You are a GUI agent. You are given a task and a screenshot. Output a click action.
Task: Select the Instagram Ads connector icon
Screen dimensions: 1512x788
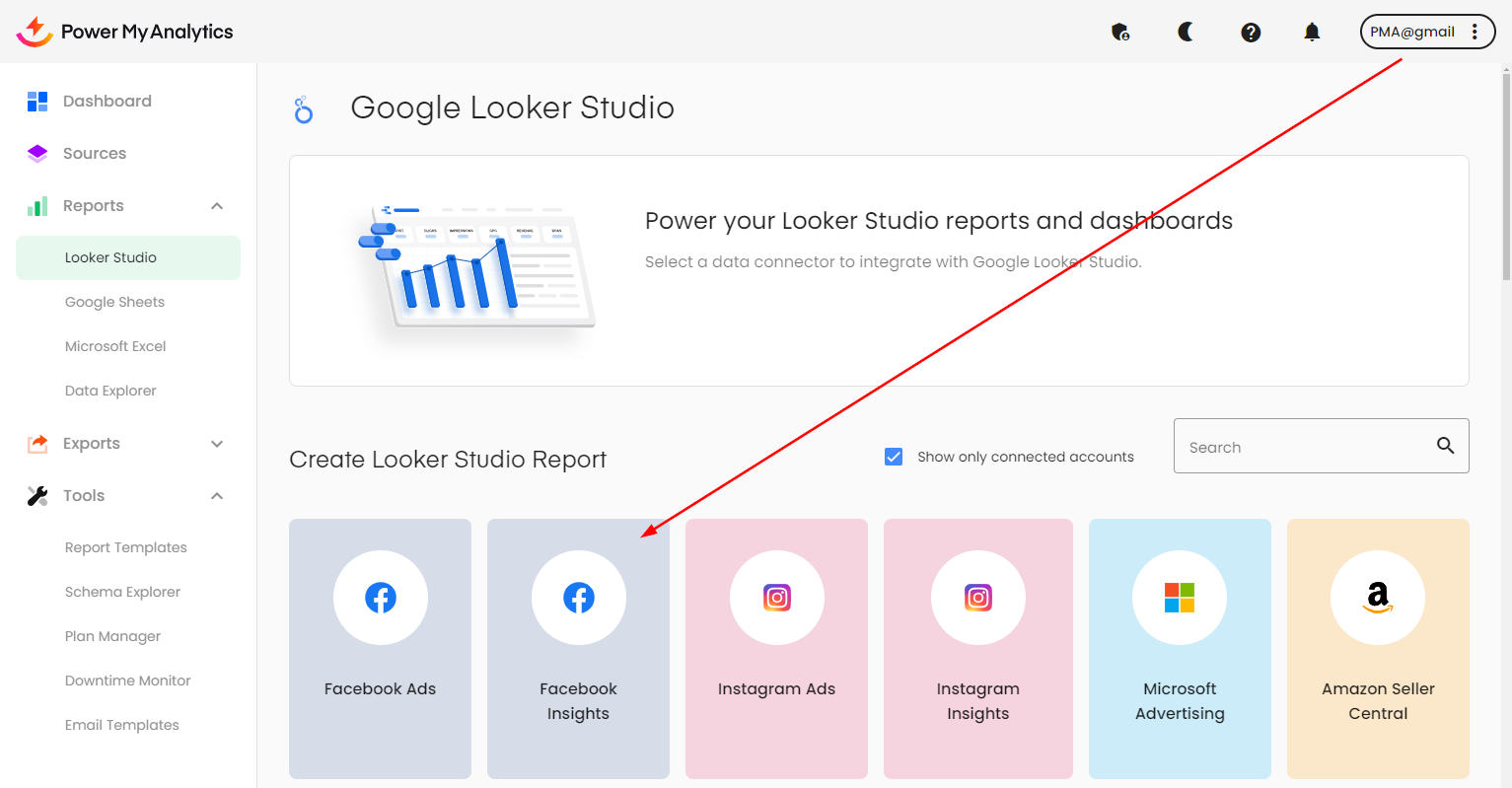(777, 598)
